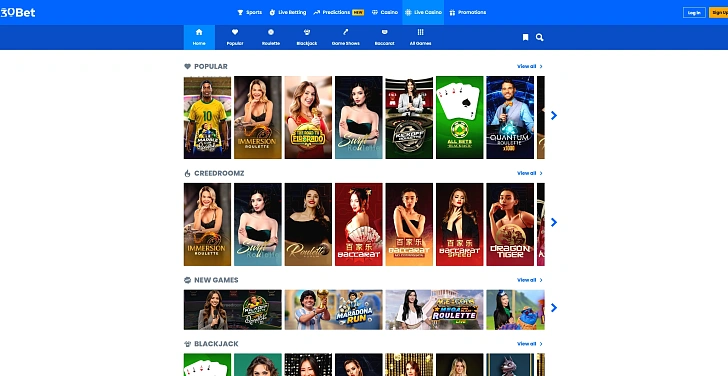Advance the New Games row right arrow
The height and width of the screenshot is (376, 728).
tap(553, 307)
